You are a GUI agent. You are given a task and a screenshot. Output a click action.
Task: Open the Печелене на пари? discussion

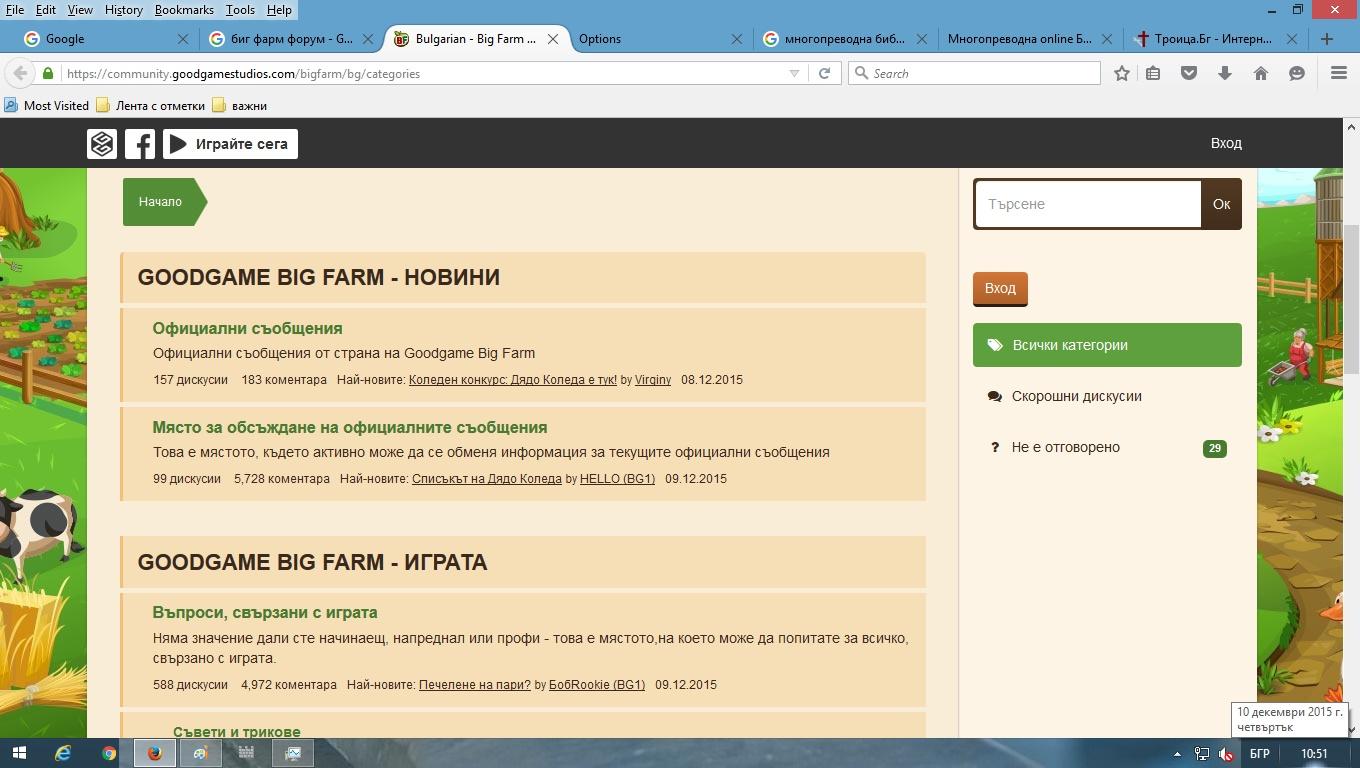point(475,685)
